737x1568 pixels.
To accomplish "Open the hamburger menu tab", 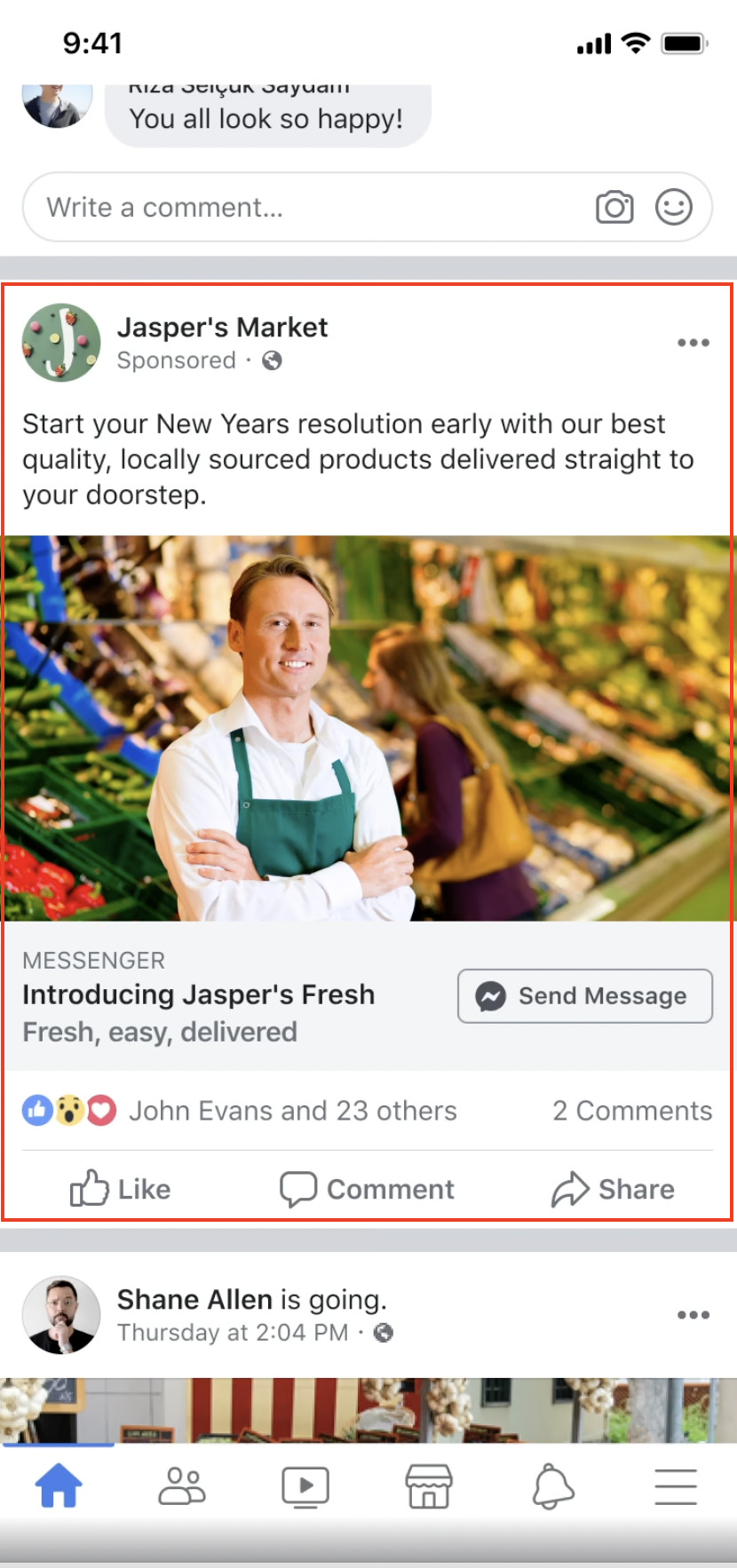I will click(x=676, y=1486).
